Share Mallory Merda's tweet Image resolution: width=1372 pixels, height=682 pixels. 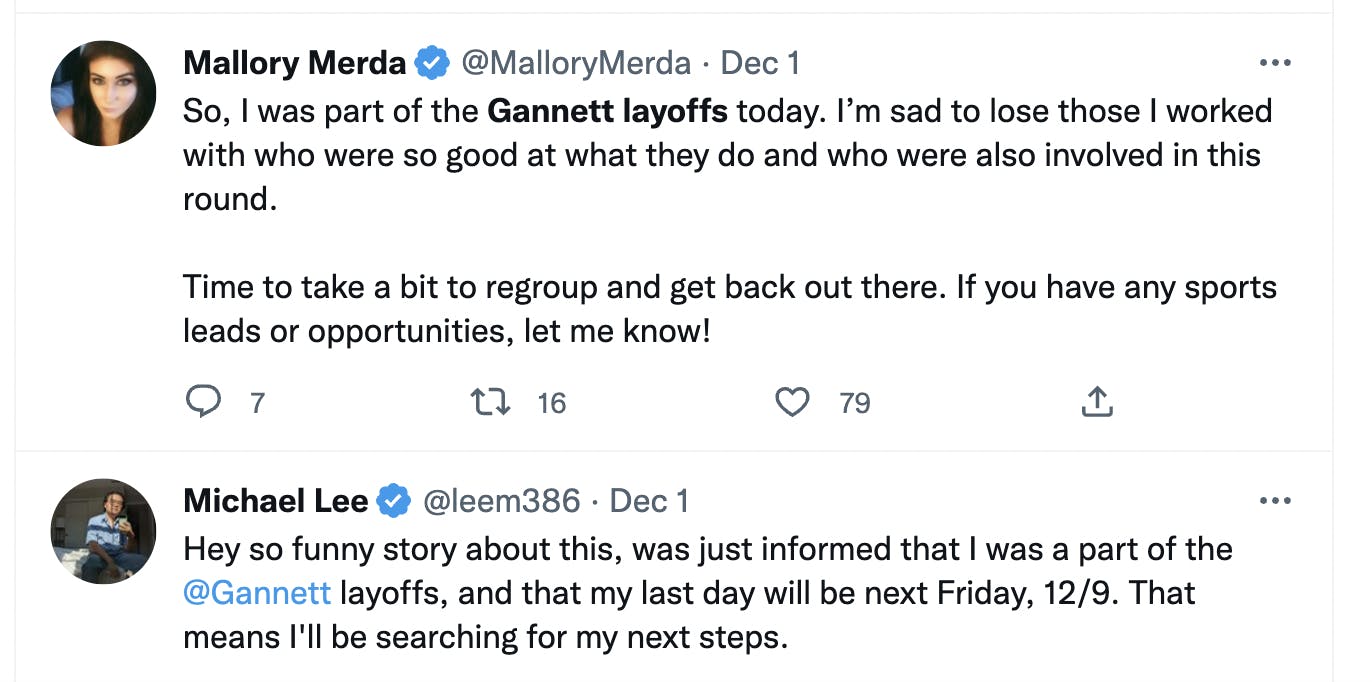coord(1097,402)
